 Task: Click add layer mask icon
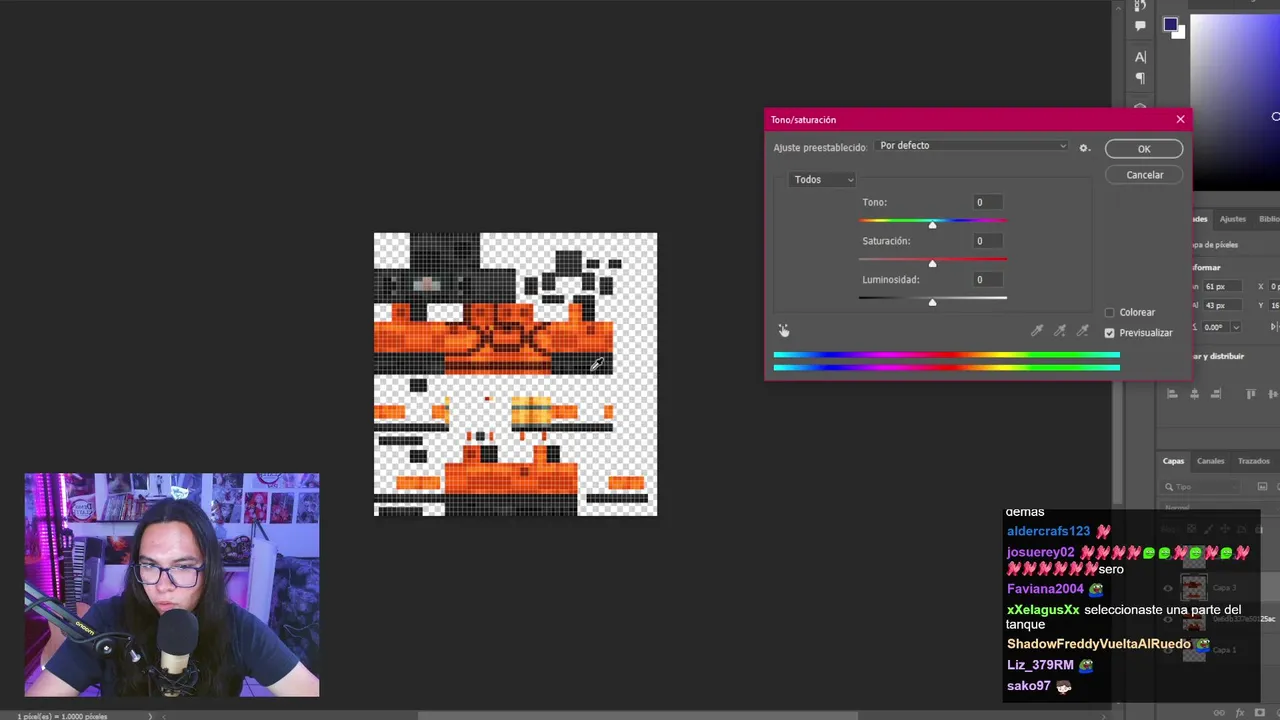(x=1260, y=712)
